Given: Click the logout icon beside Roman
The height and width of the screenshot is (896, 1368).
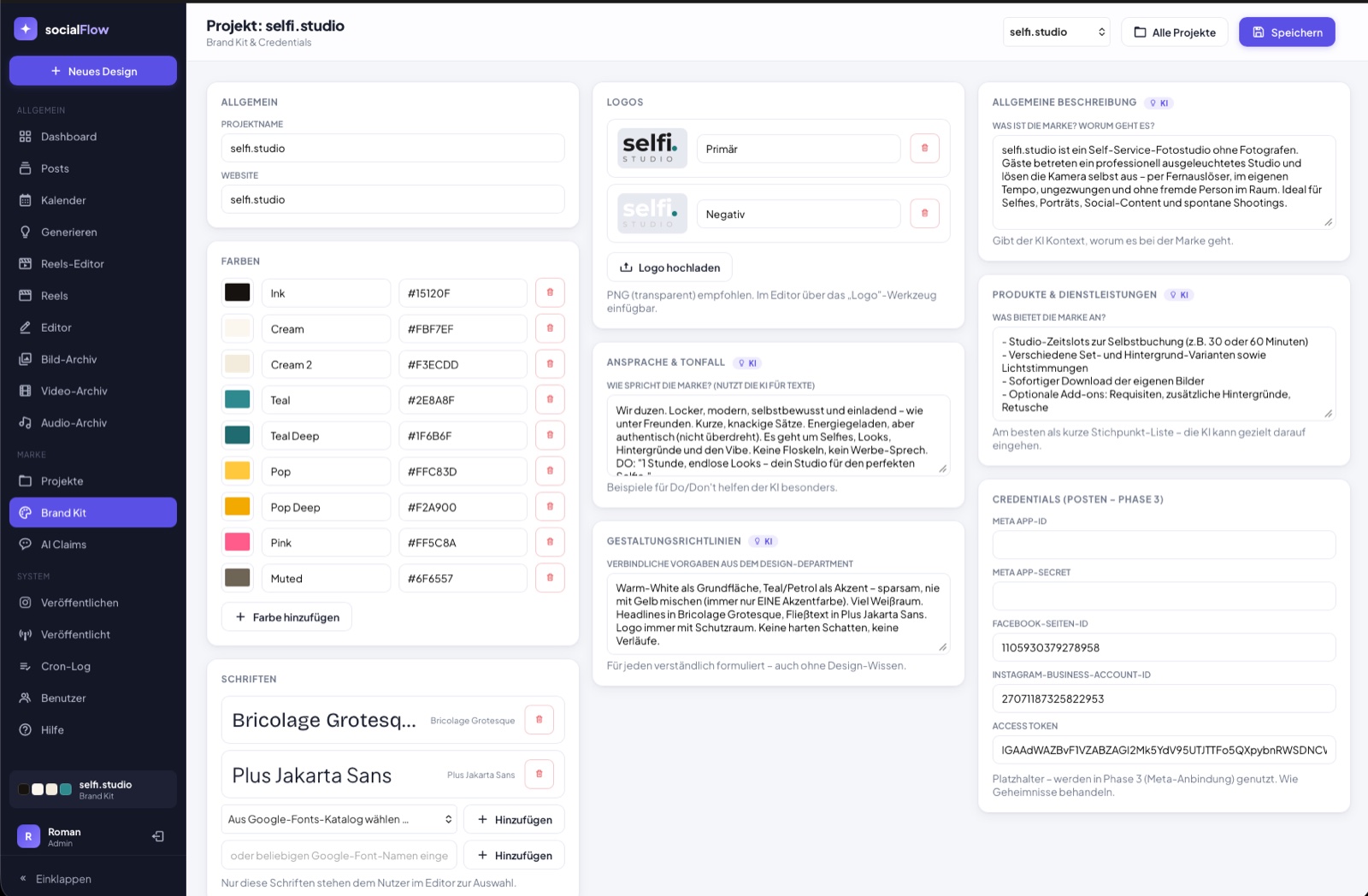Looking at the screenshot, I should tap(158, 836).
